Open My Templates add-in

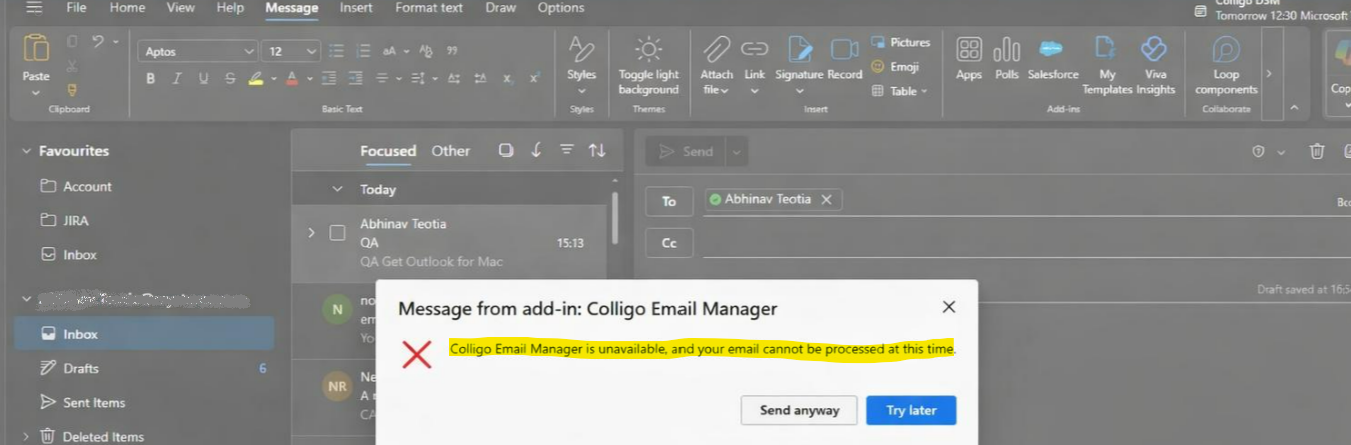1106,49
